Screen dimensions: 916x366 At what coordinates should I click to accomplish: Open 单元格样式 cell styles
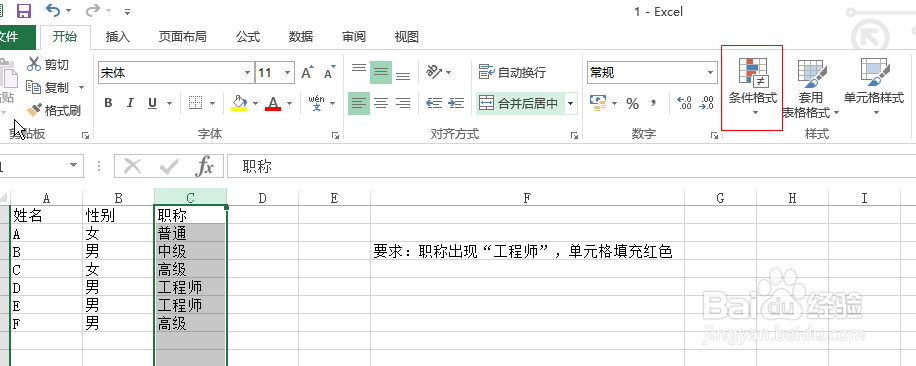click(x=874, y=86)
